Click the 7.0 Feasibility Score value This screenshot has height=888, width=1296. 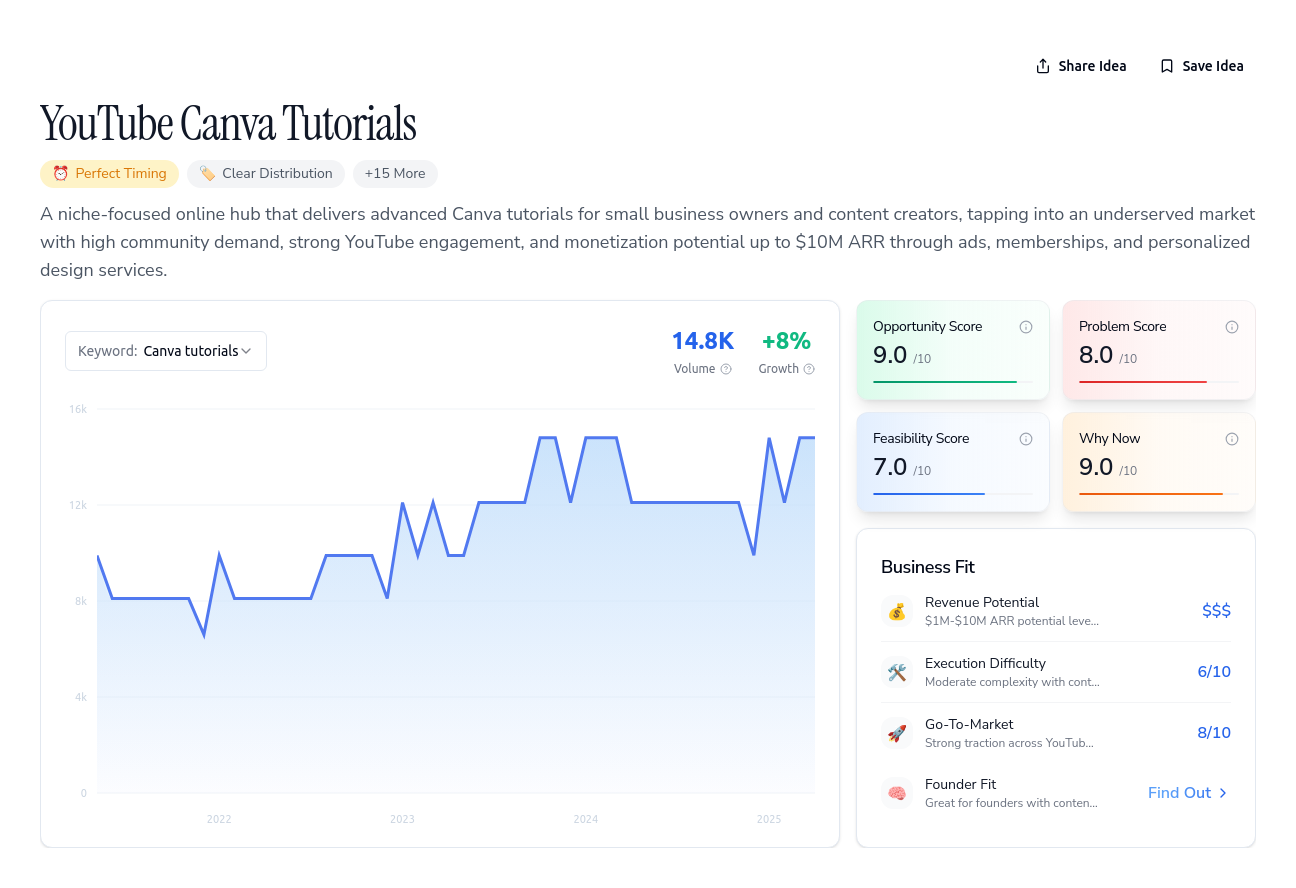click(890, 467)
